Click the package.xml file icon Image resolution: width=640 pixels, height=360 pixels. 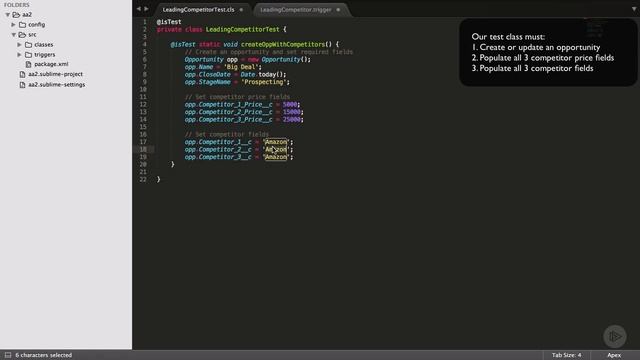point(28,64)
